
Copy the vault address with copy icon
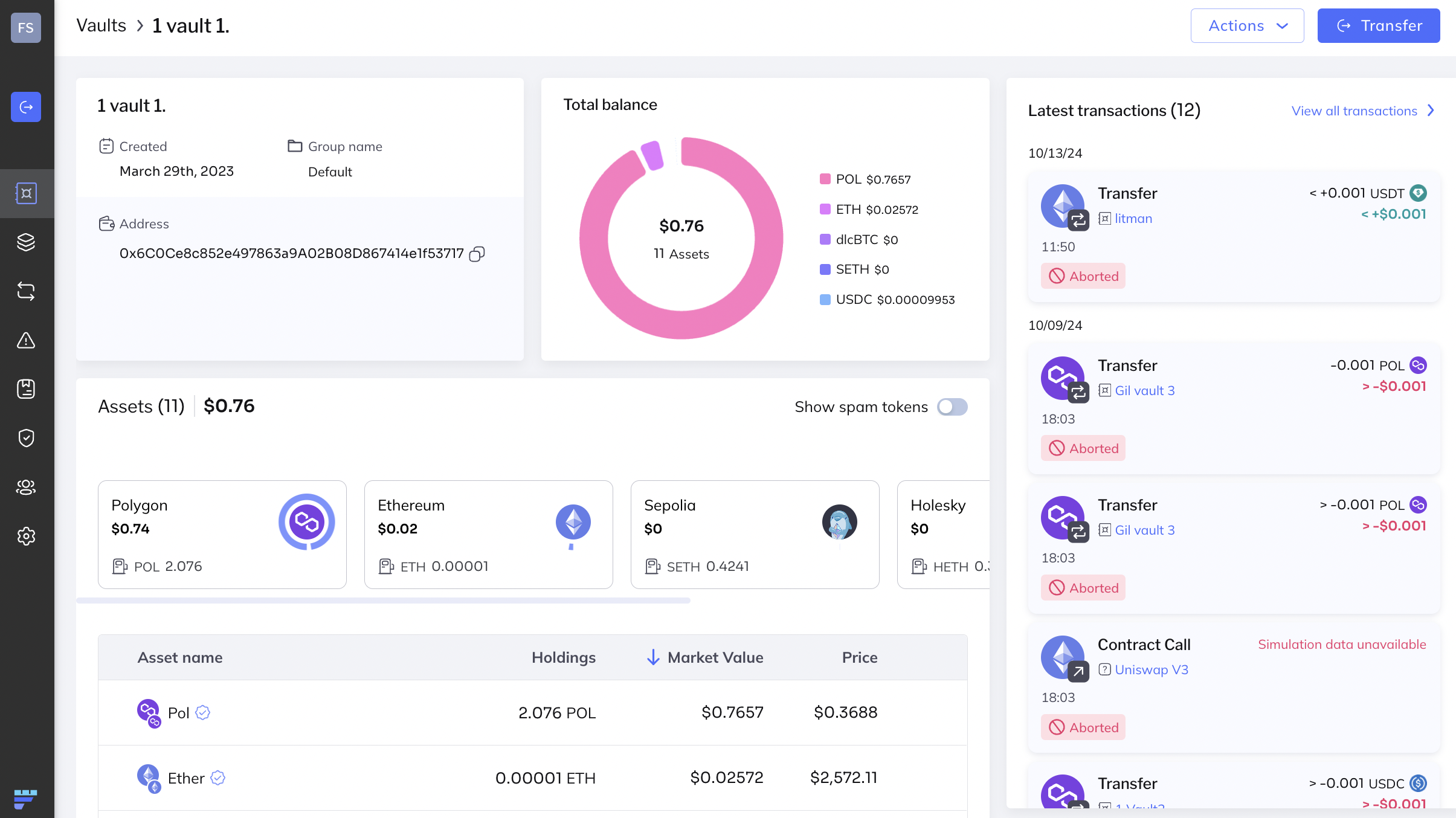click(477, 254)
